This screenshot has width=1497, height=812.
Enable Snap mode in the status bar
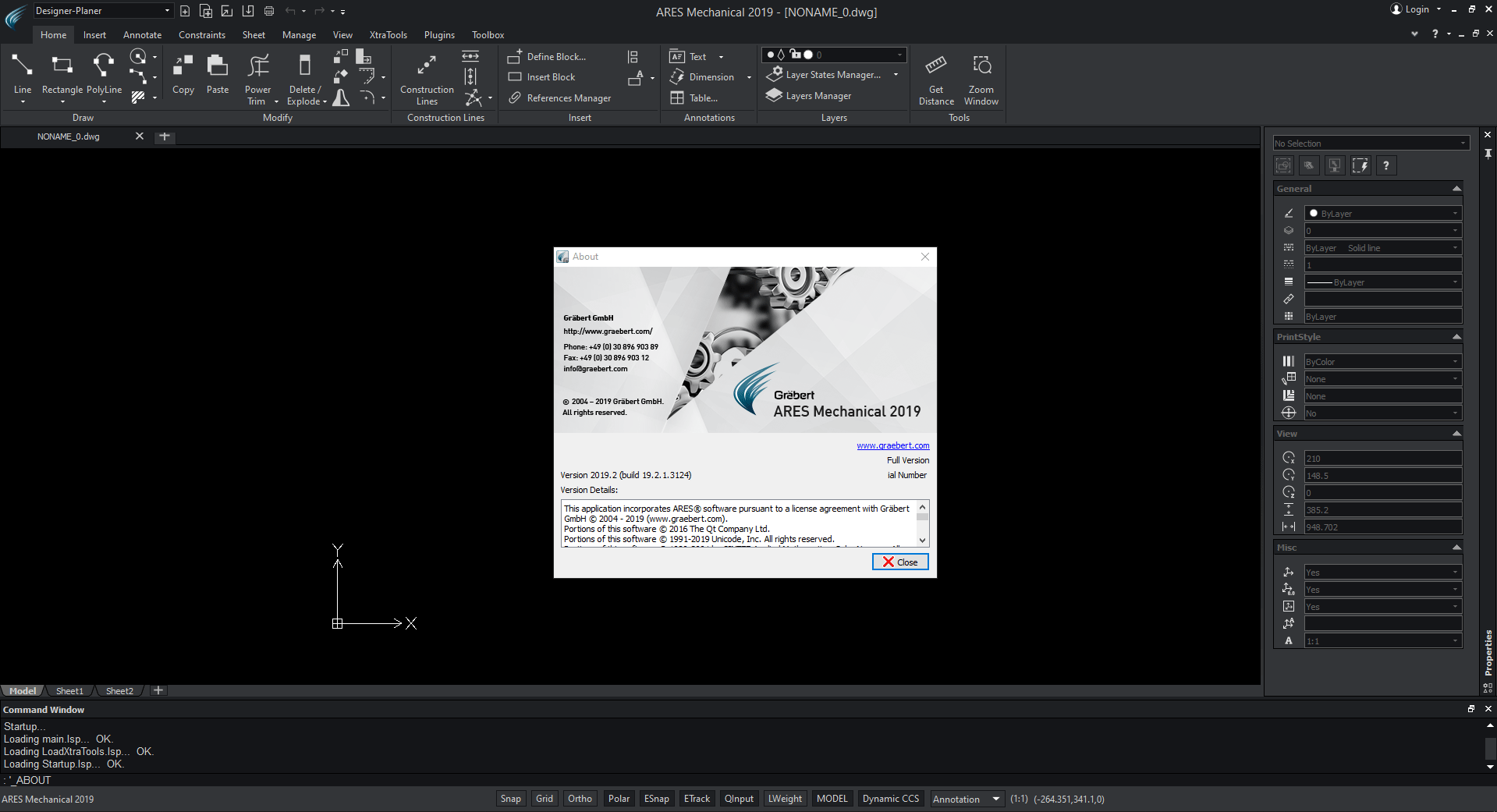click(x=510, y=798)
